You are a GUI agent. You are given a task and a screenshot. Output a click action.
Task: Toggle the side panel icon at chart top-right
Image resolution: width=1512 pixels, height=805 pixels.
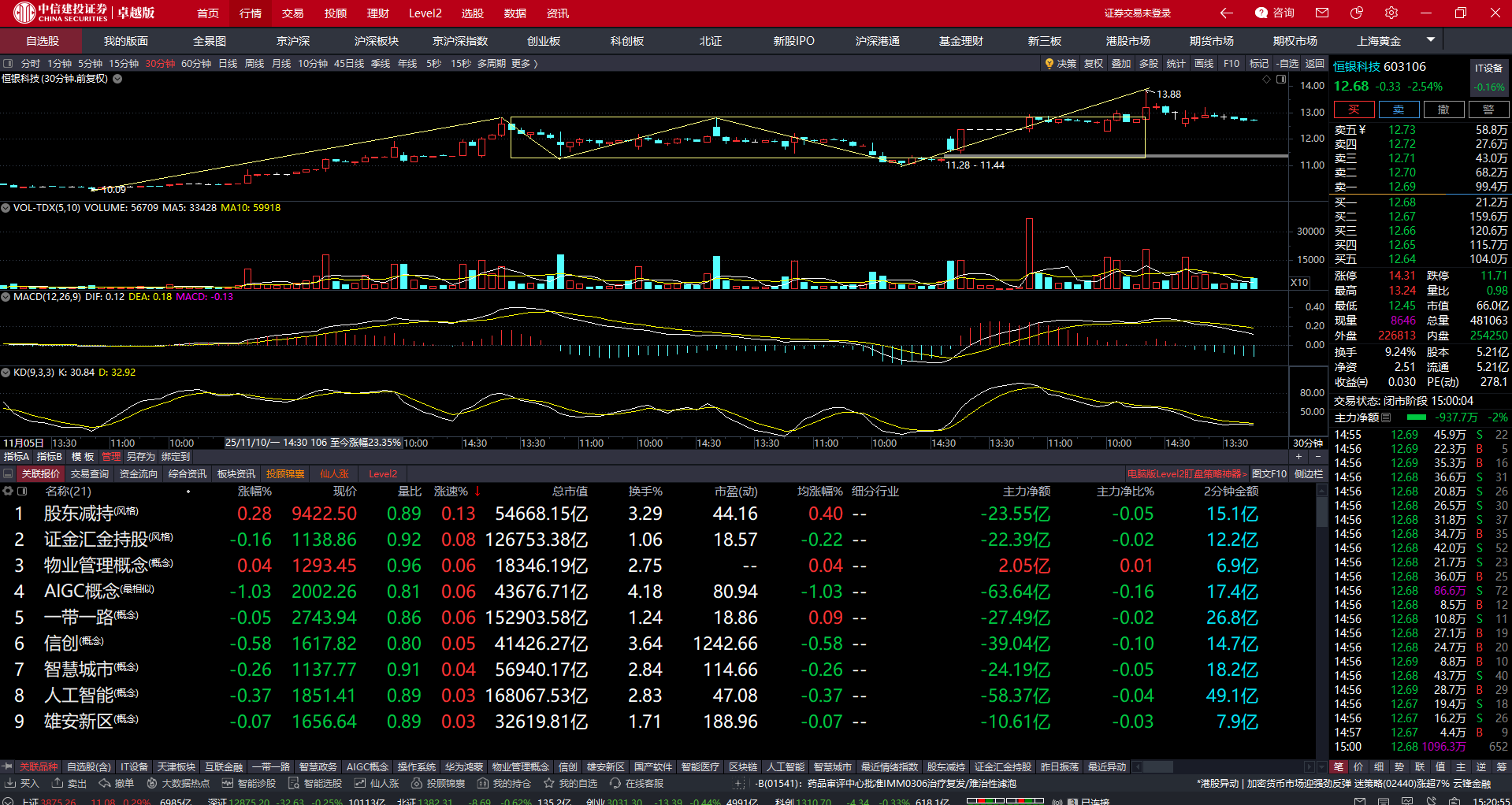(x=1281, y=80)
